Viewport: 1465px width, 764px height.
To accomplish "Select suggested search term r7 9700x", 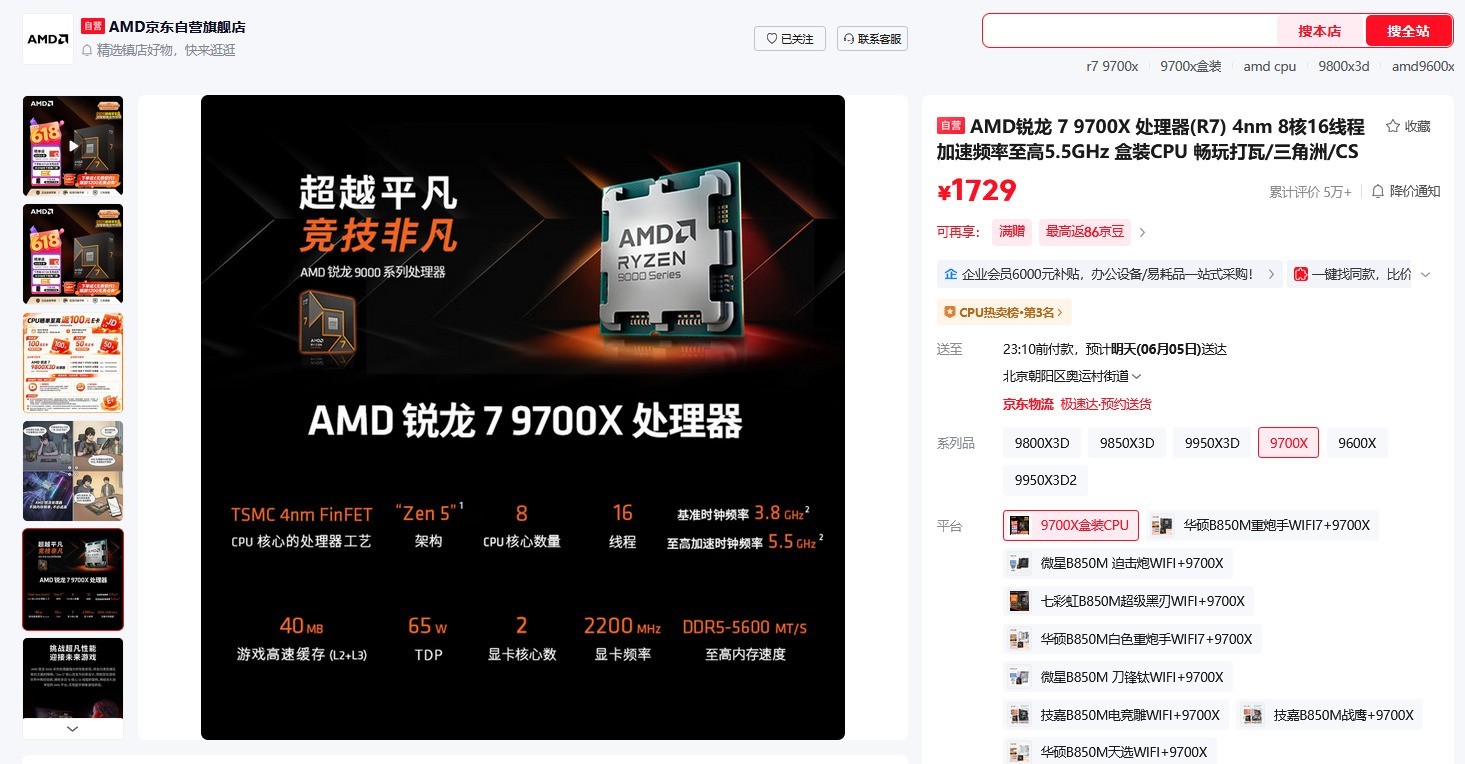I will click(1112, 66).
